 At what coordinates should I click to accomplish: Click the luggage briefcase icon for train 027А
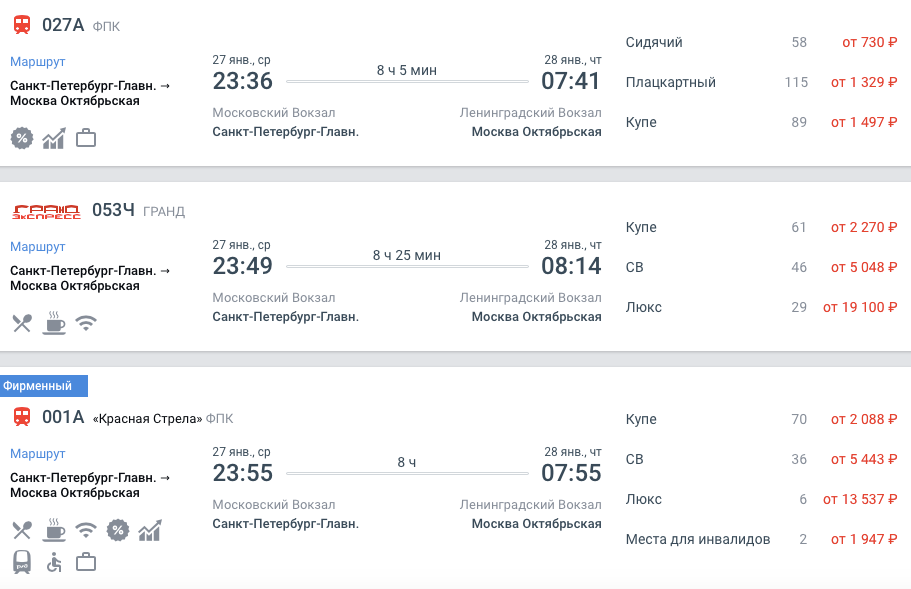coord(86,138)
